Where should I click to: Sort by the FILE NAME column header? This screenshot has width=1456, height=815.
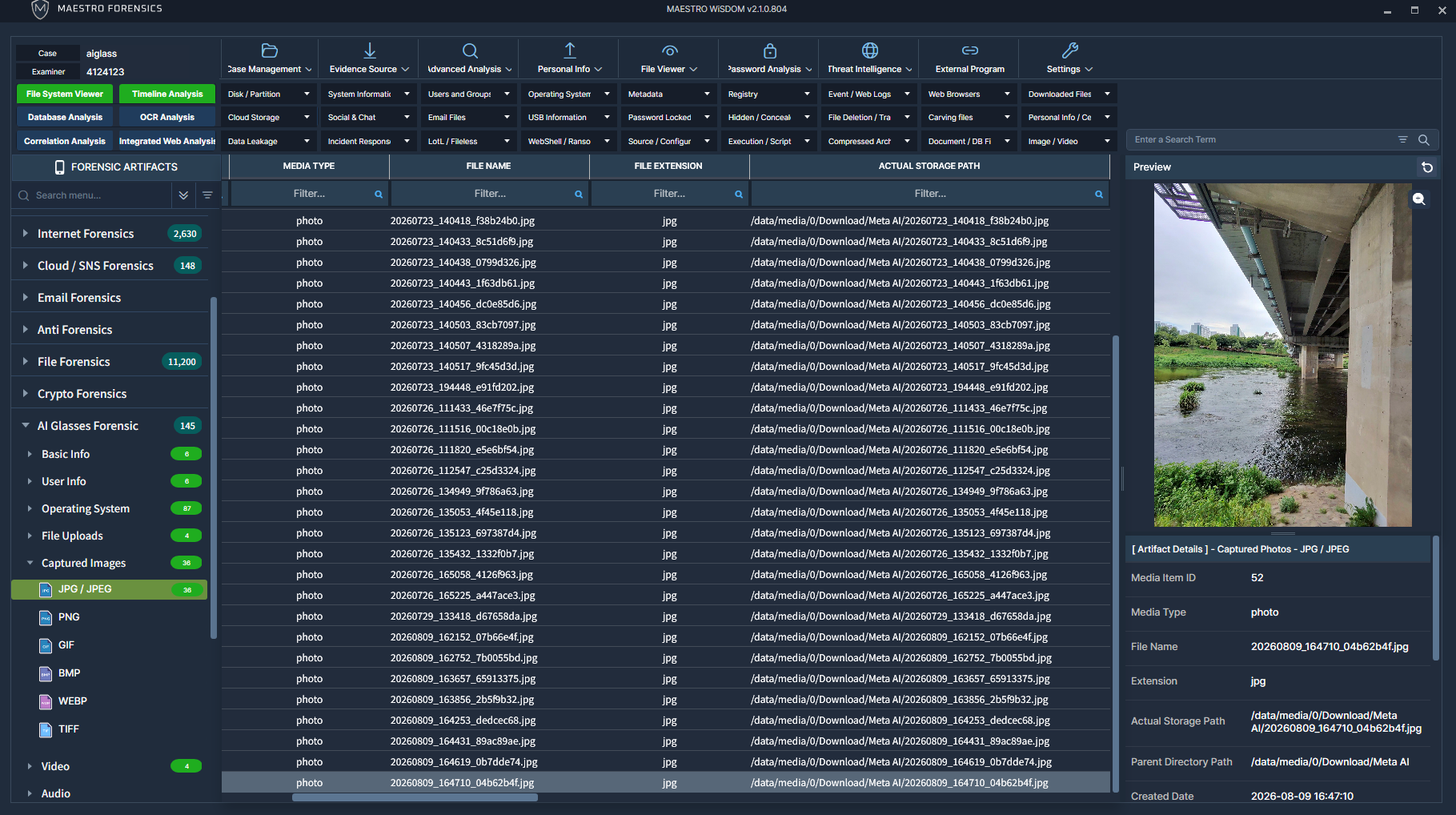tap(489, 167)
